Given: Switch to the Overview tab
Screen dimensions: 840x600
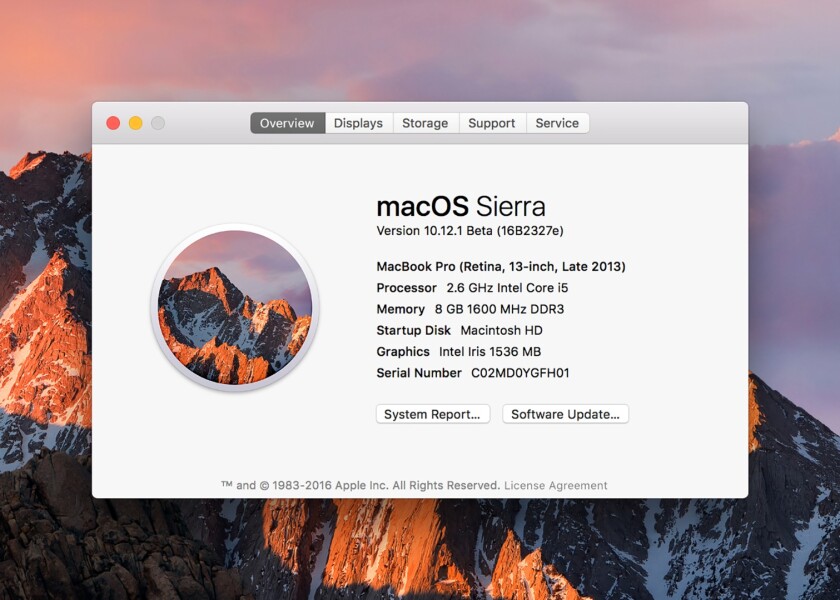Looking at the screenshot, I should click(x=288, y=123).
